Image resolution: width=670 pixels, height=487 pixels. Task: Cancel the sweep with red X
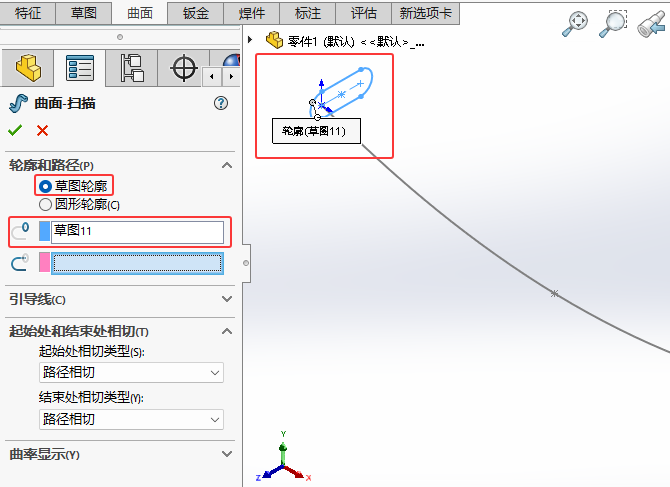pos(42,130)
